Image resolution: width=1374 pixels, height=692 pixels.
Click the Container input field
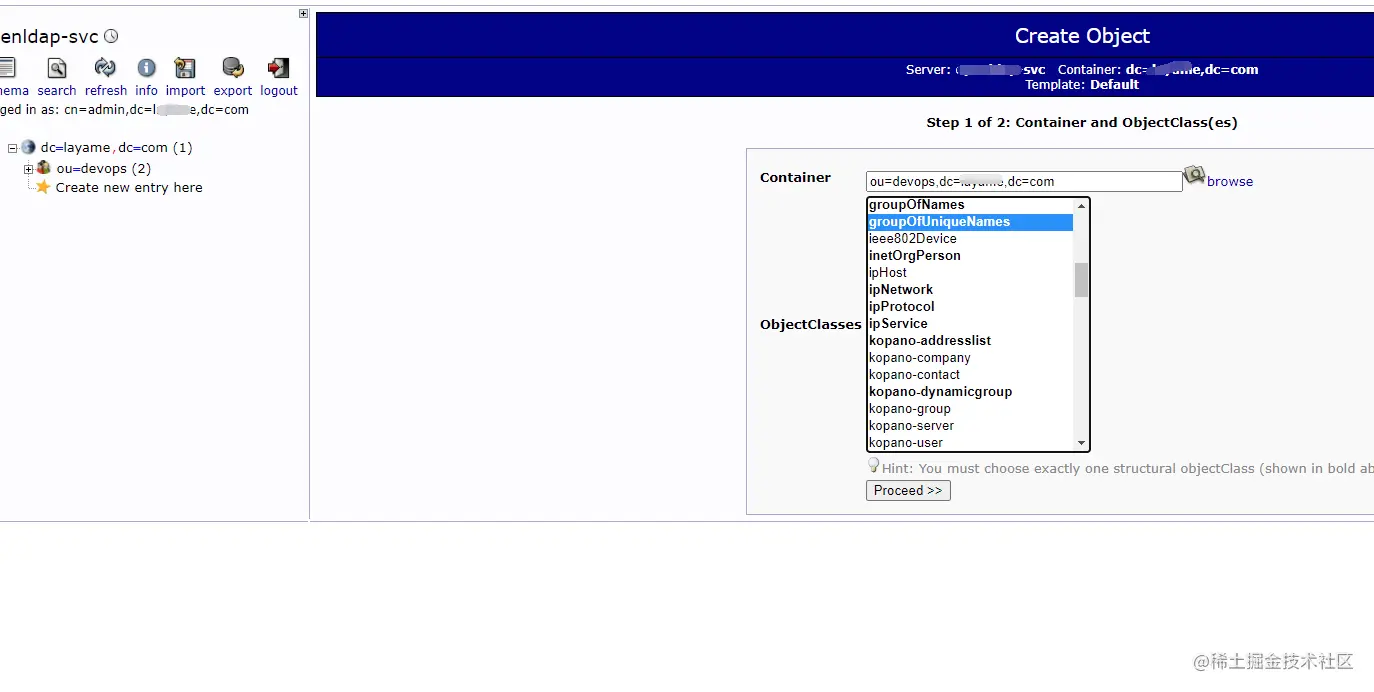(1024, 181)
